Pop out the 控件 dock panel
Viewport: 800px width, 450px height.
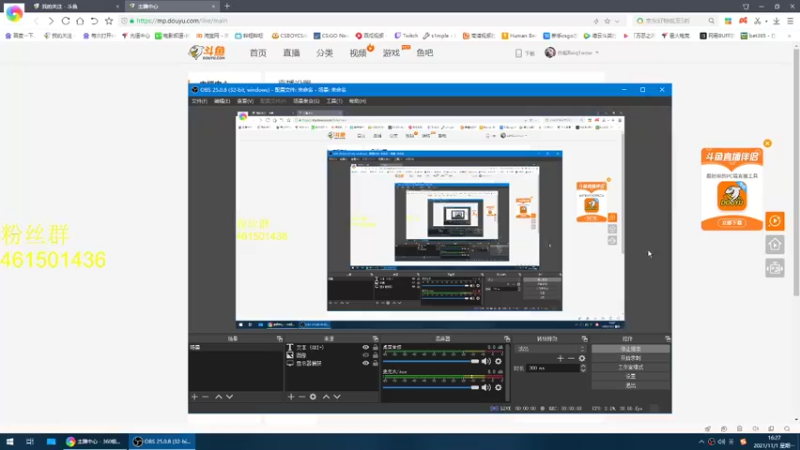pos(667,339)
